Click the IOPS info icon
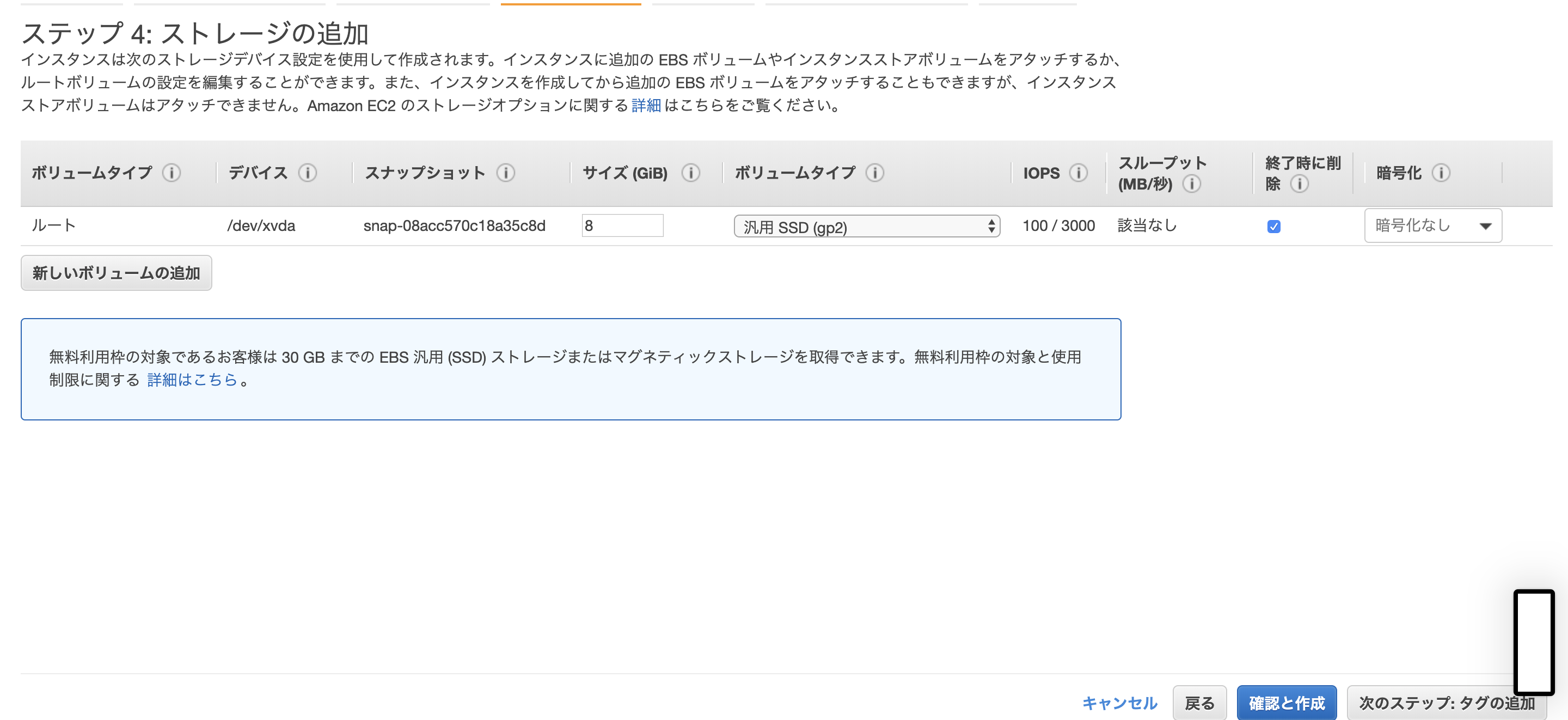This screenshot has height=720, width=1568. (1079, 173)
